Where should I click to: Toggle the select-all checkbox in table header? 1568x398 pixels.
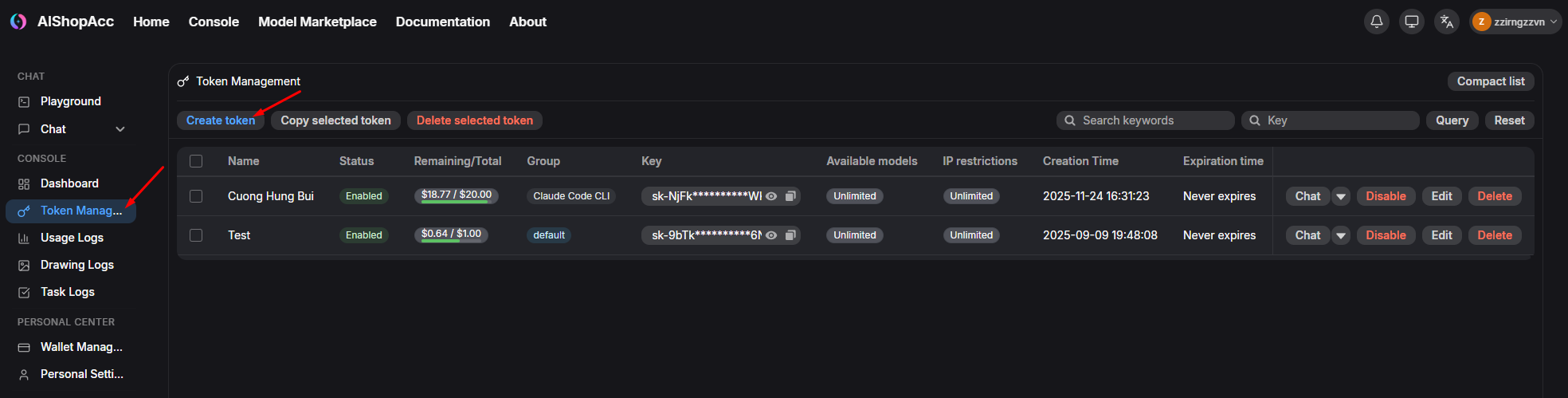pyautogui.click(x=196, y=161)
